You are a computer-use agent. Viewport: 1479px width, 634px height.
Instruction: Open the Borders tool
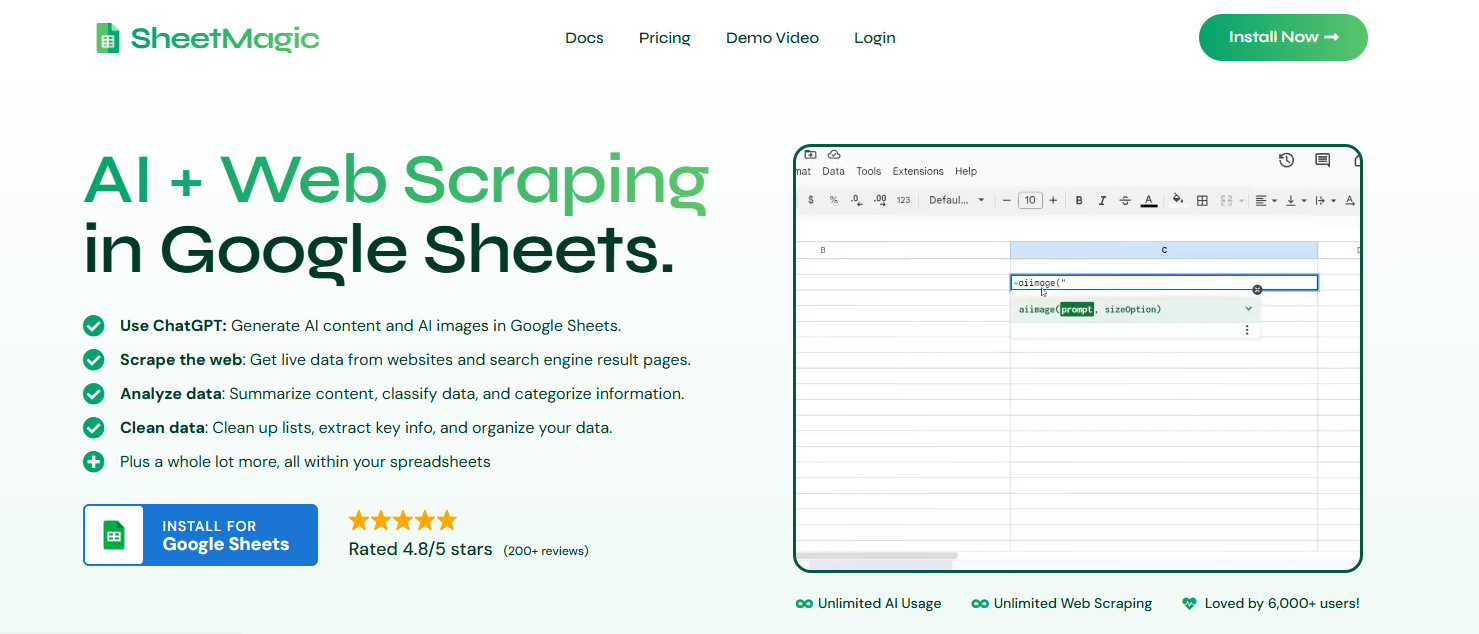pyautogui.click(x=1202, y=200)
